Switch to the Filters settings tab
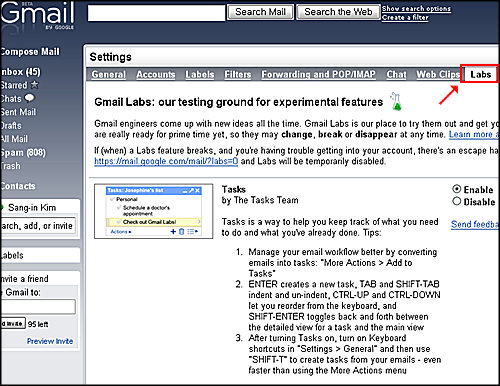 point(238,74)
